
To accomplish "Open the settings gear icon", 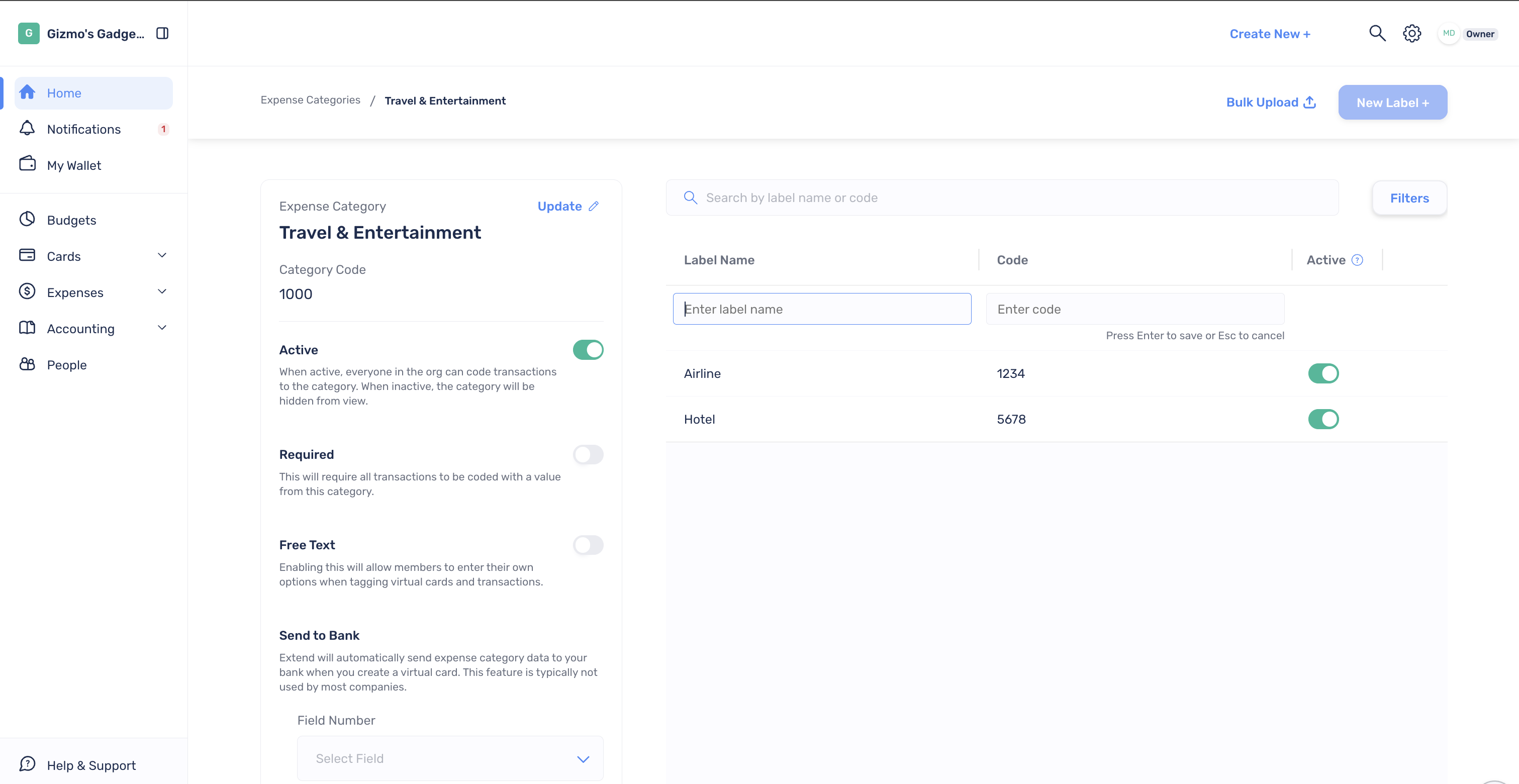I will click(x=1411, y=34).
